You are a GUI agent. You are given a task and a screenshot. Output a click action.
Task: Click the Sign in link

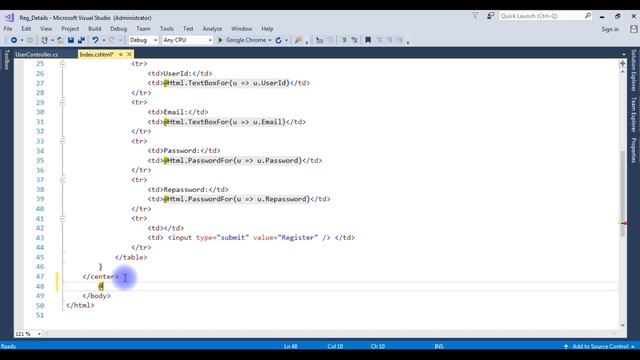(610, 29)
